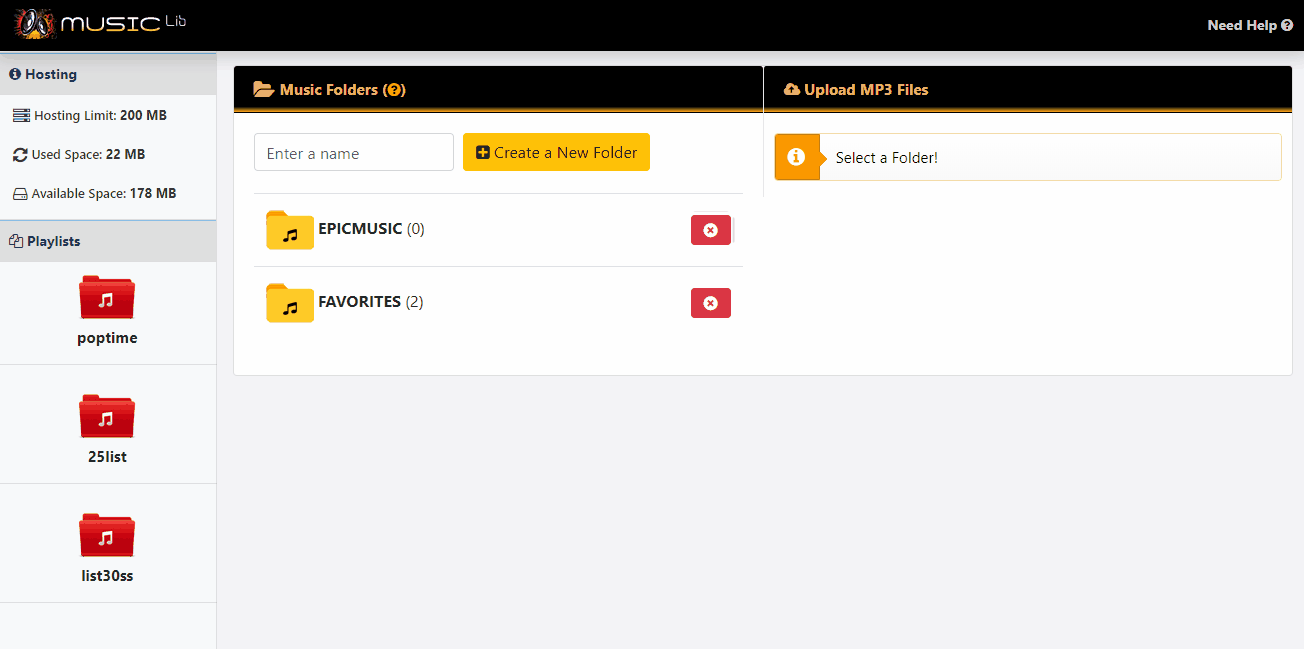1304x649 pixels.
Task: Click the Playlists panel icon
Action: tap(14, 241)
